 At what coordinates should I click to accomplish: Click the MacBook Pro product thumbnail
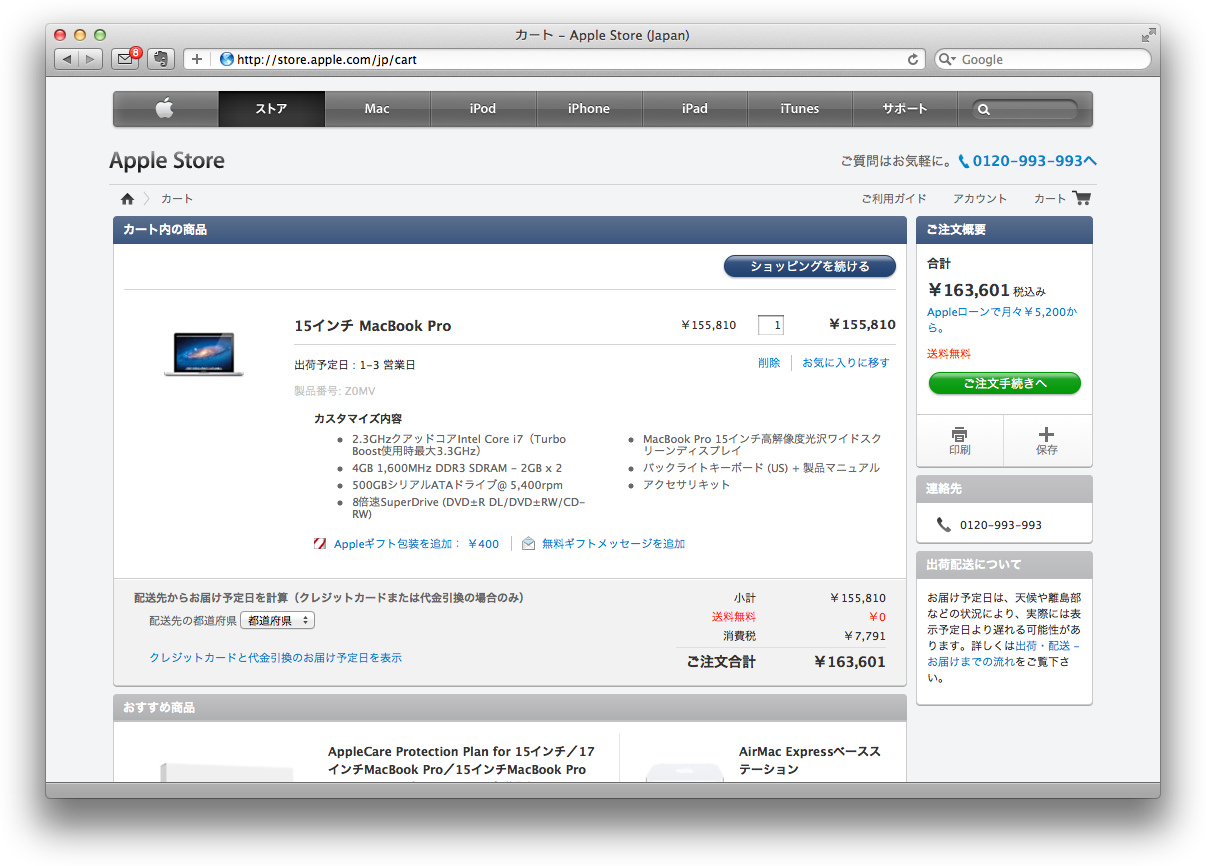pyautogui.click(x=204, y=354)
